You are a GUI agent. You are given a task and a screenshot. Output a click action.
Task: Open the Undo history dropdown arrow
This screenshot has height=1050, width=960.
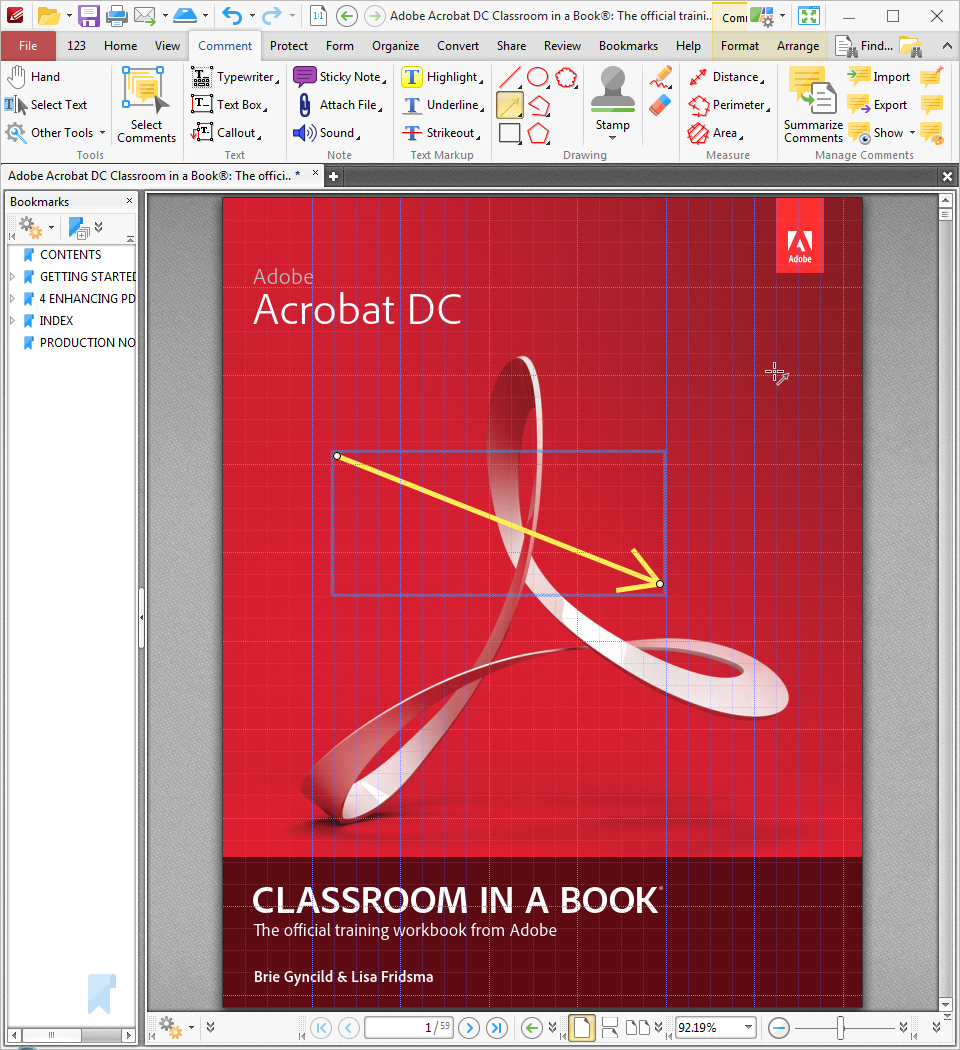(252, 15)
